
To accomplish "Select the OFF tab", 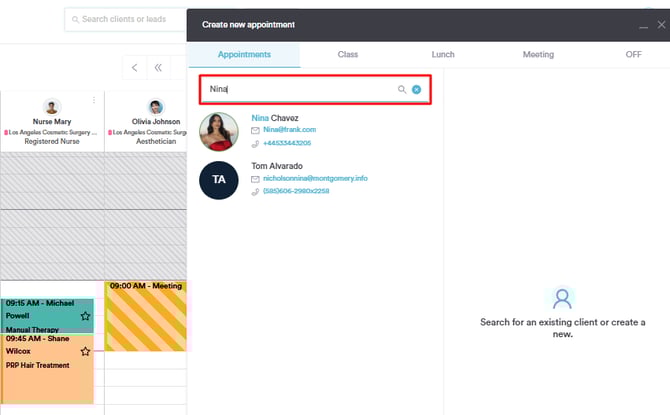I will [633, 54].
